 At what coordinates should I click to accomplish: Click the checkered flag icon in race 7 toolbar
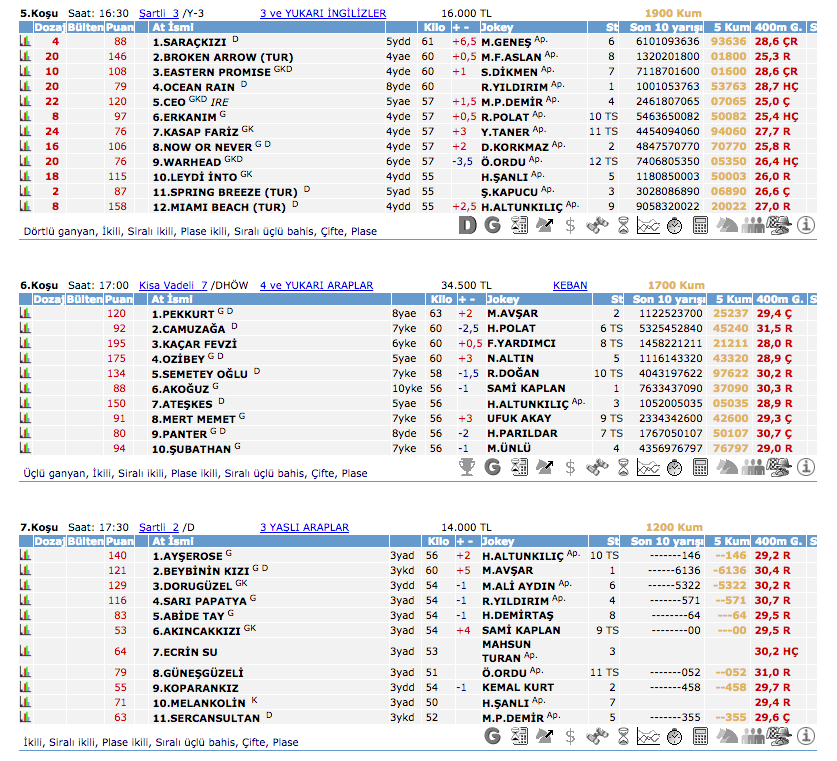tap(779, 737)
